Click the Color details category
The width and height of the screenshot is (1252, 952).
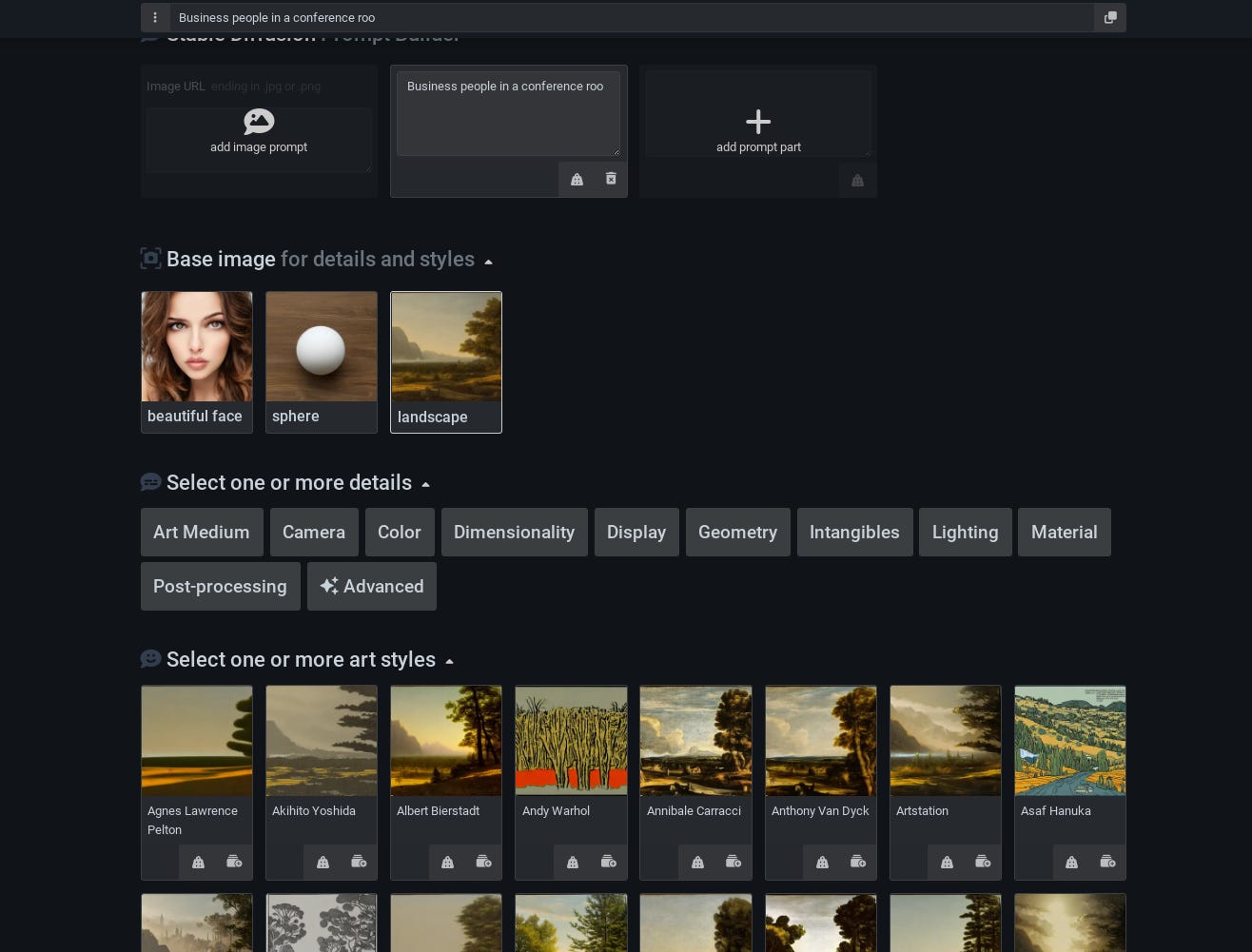pyautogui.click(x=399, y=532)
